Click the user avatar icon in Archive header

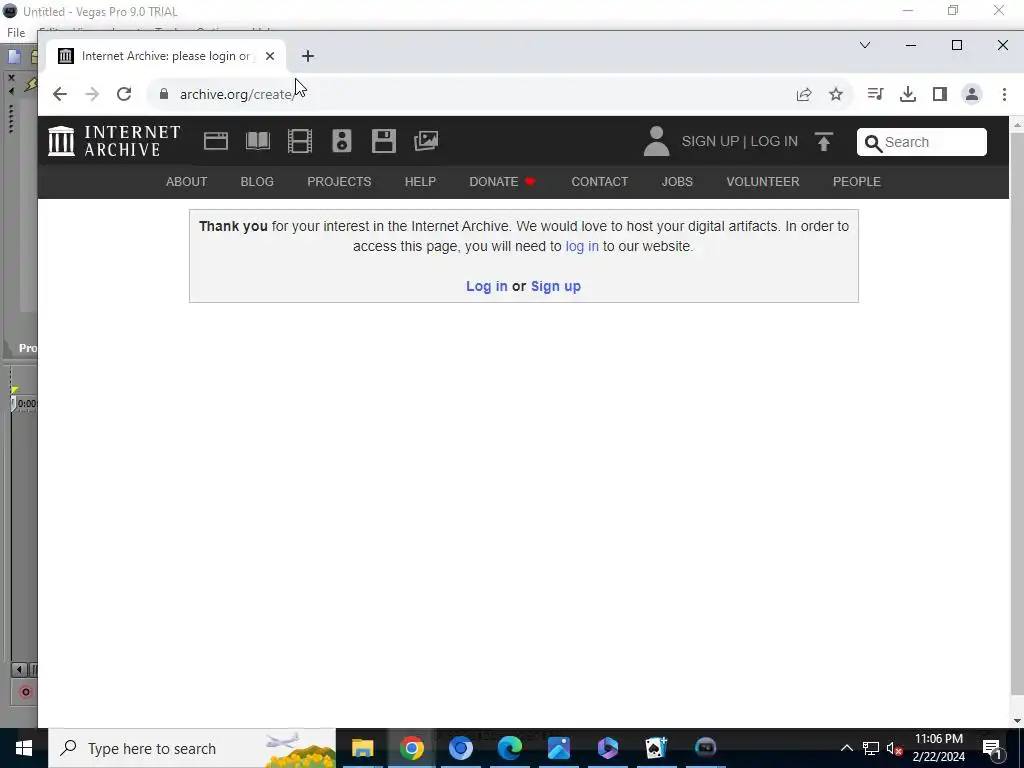pos(656,141)
